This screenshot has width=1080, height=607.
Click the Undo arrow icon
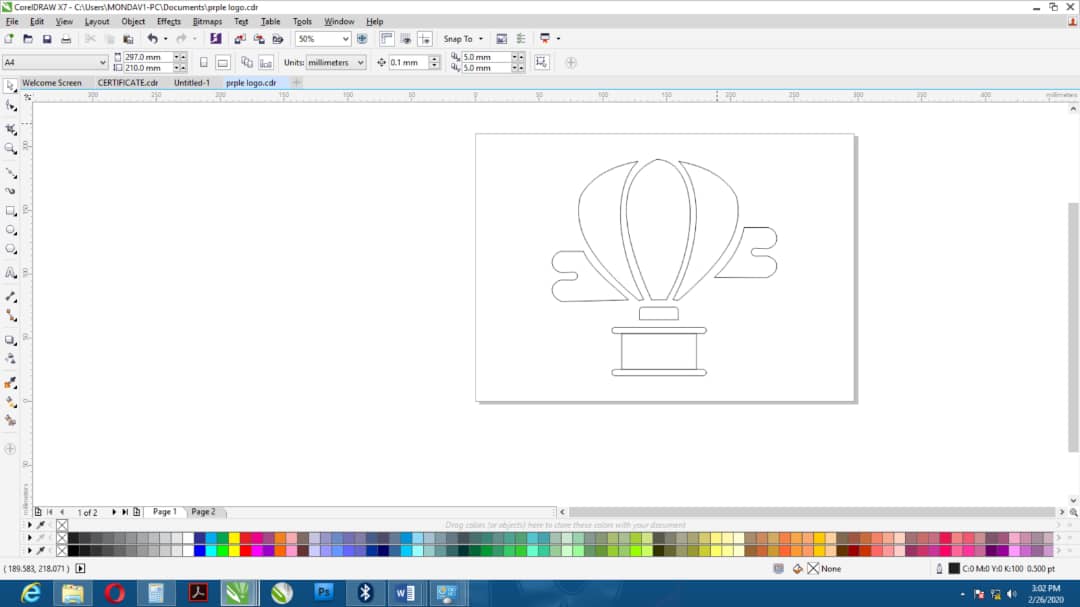(152, 39)
